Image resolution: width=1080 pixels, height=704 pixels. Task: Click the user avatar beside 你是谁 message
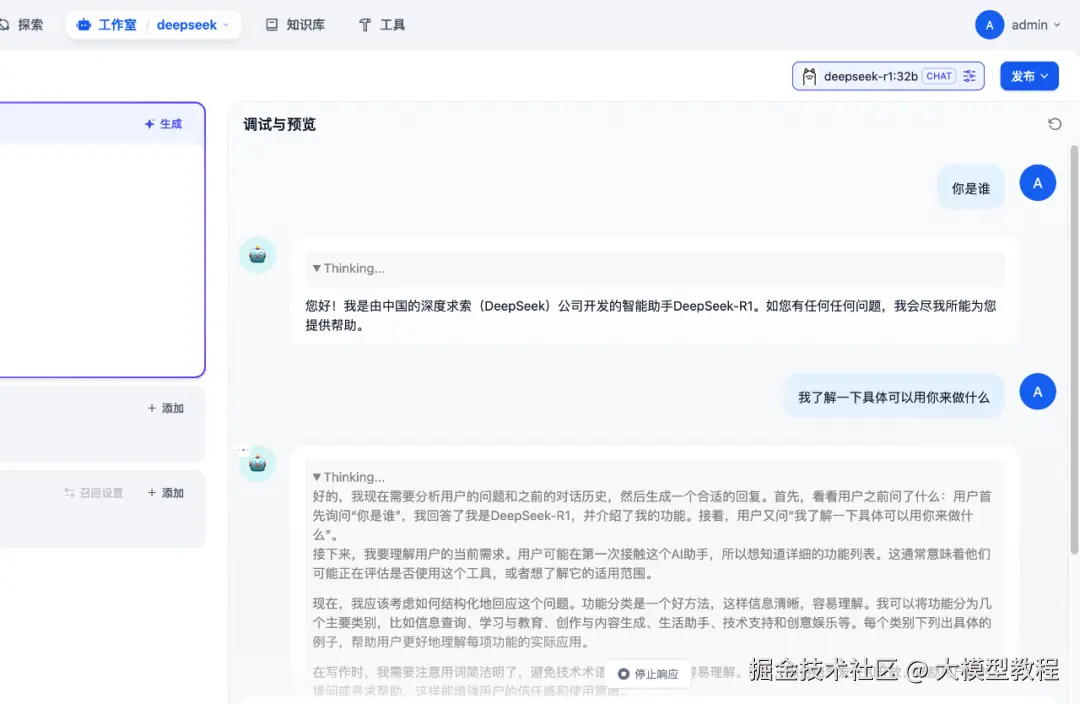tap(1038, 183)
